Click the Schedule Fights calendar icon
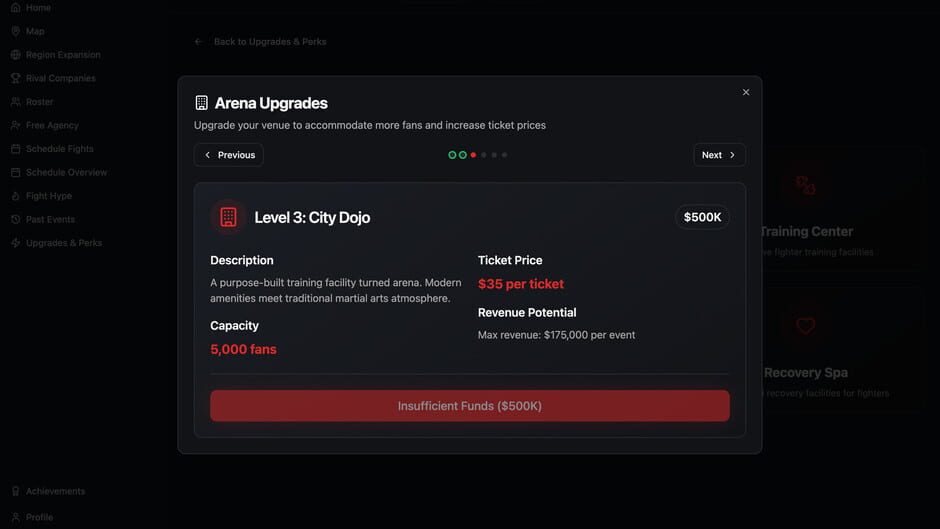The image size is (940, 529). click(x=15, y=149)
